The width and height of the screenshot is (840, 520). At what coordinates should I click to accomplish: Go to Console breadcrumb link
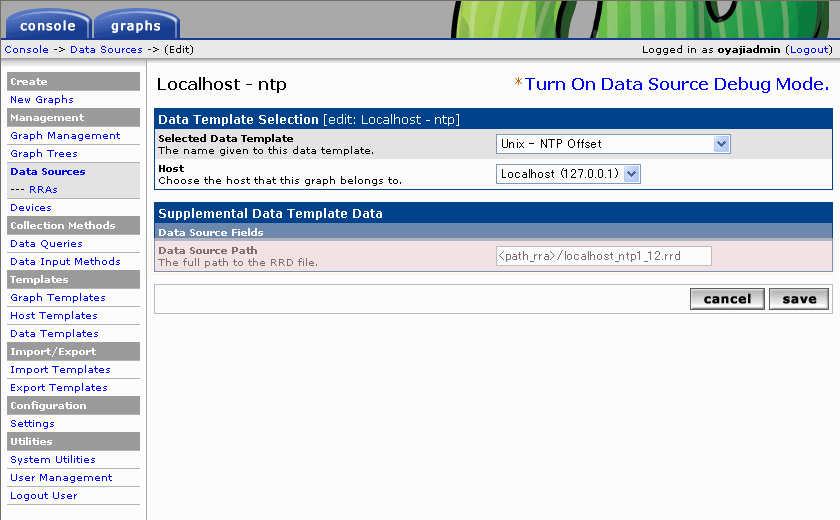point(26,49)
